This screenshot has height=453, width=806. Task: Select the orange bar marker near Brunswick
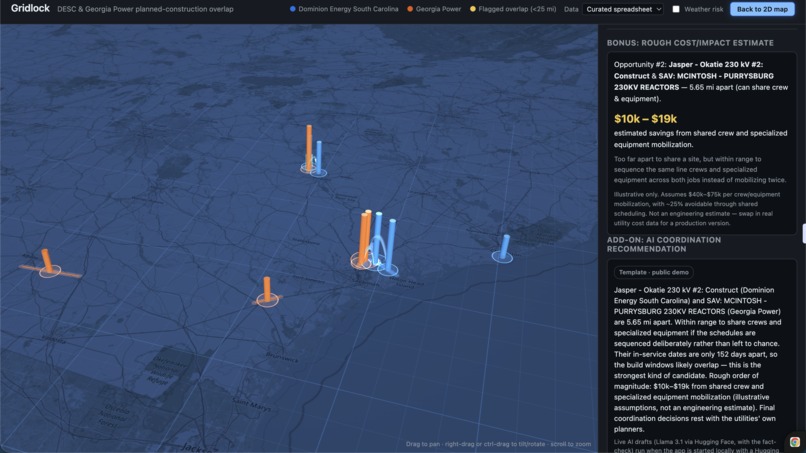267,289
